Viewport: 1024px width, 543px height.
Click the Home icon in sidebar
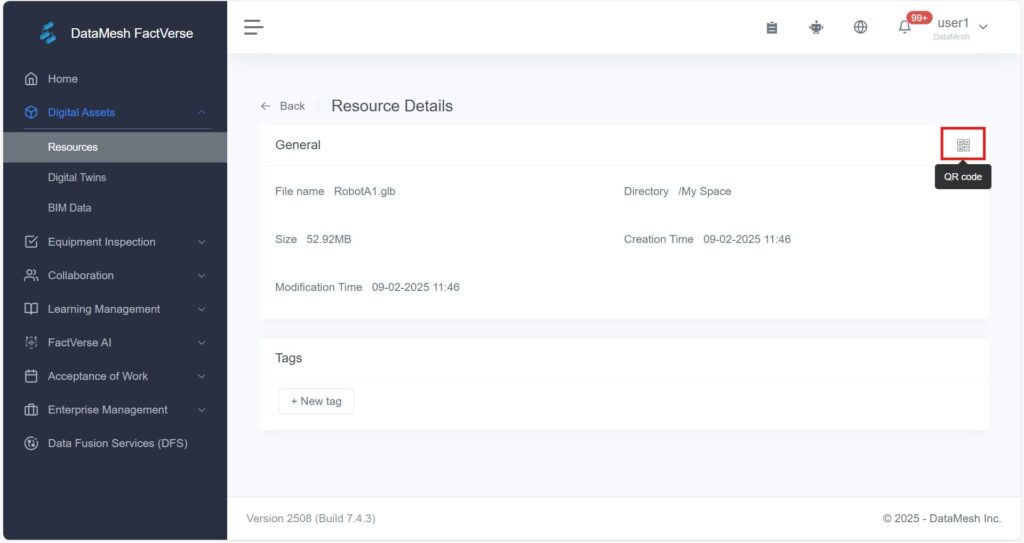point(31,79)
